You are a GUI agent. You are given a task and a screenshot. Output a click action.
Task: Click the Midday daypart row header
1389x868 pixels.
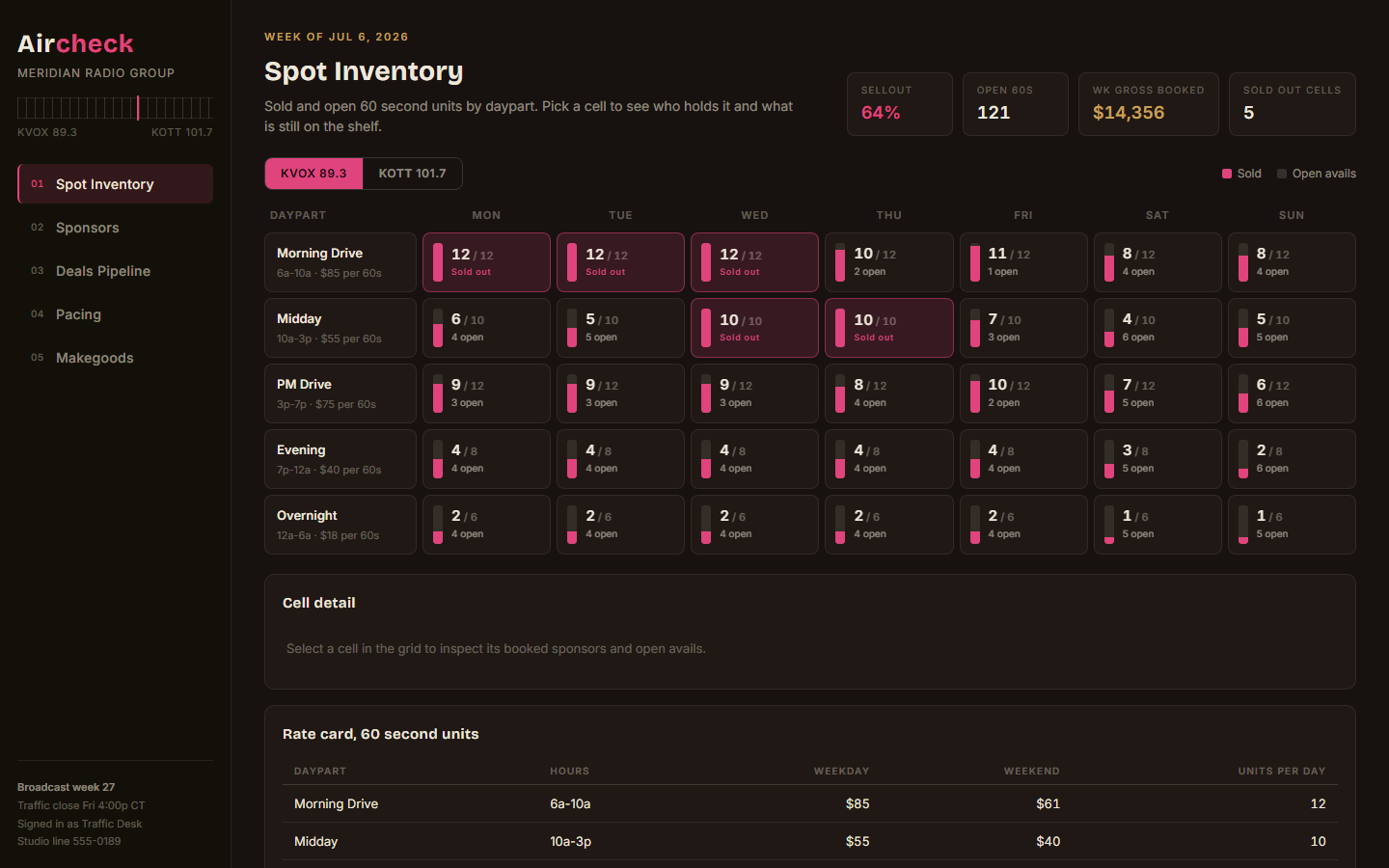[340, 328]
